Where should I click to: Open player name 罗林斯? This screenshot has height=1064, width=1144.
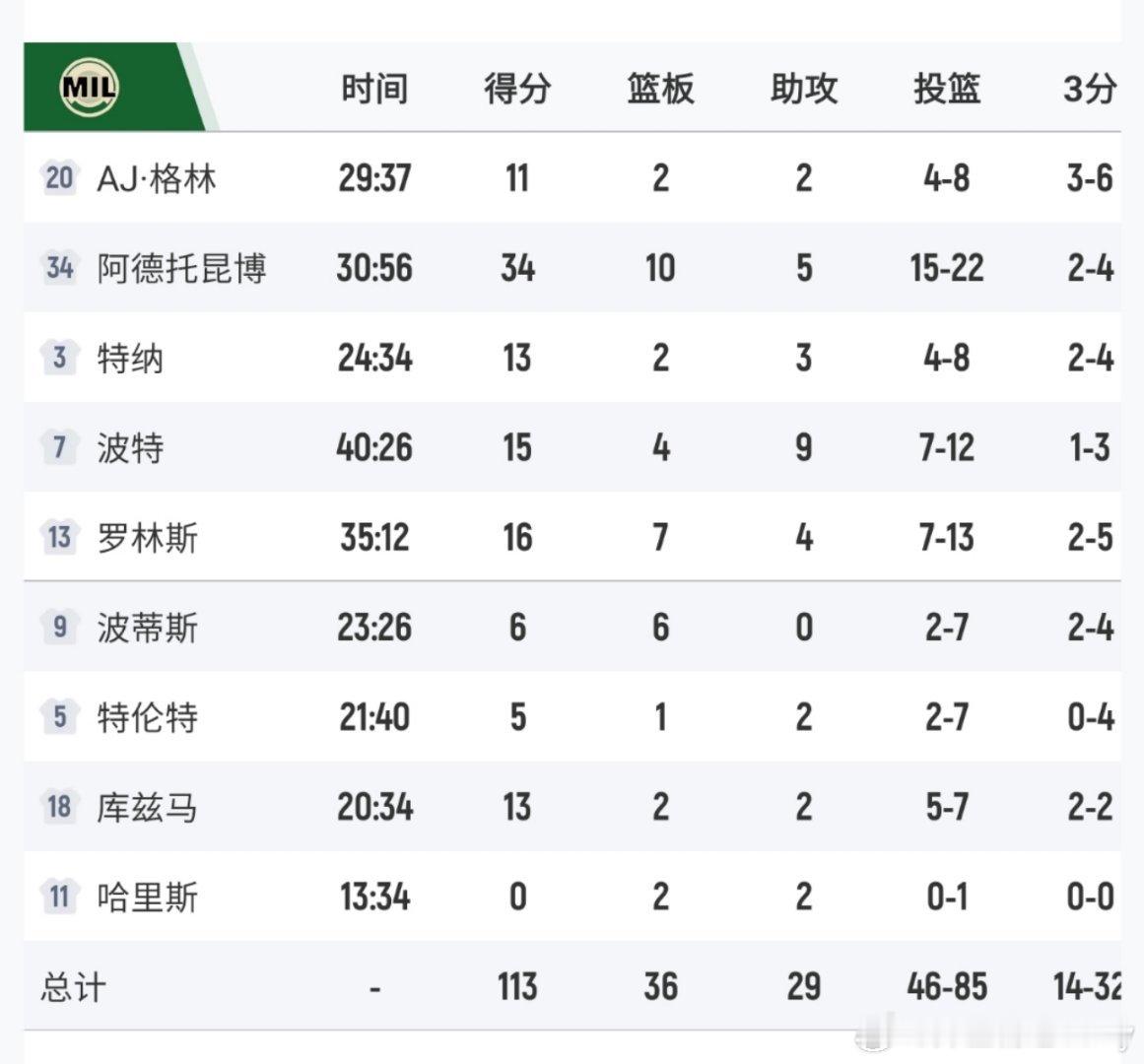point(148,538)
